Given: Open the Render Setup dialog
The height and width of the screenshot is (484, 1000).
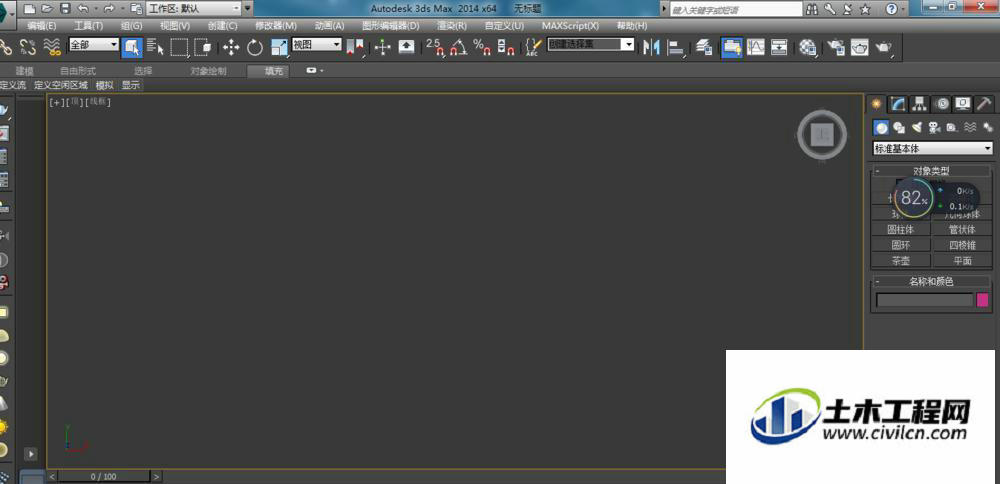Looking at the screenshot, I should (836, 47).
